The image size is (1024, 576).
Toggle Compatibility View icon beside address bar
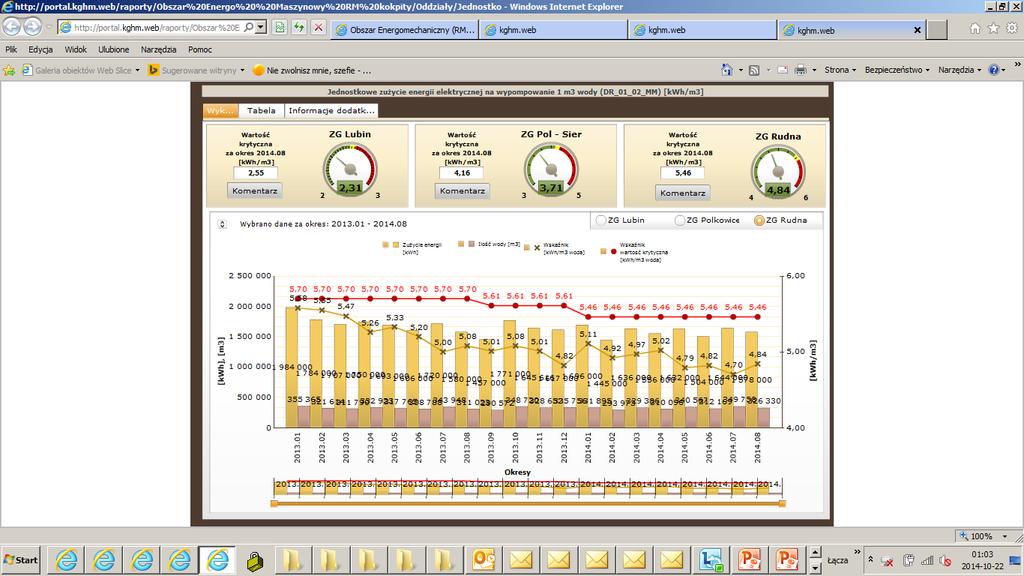[280, 27]
